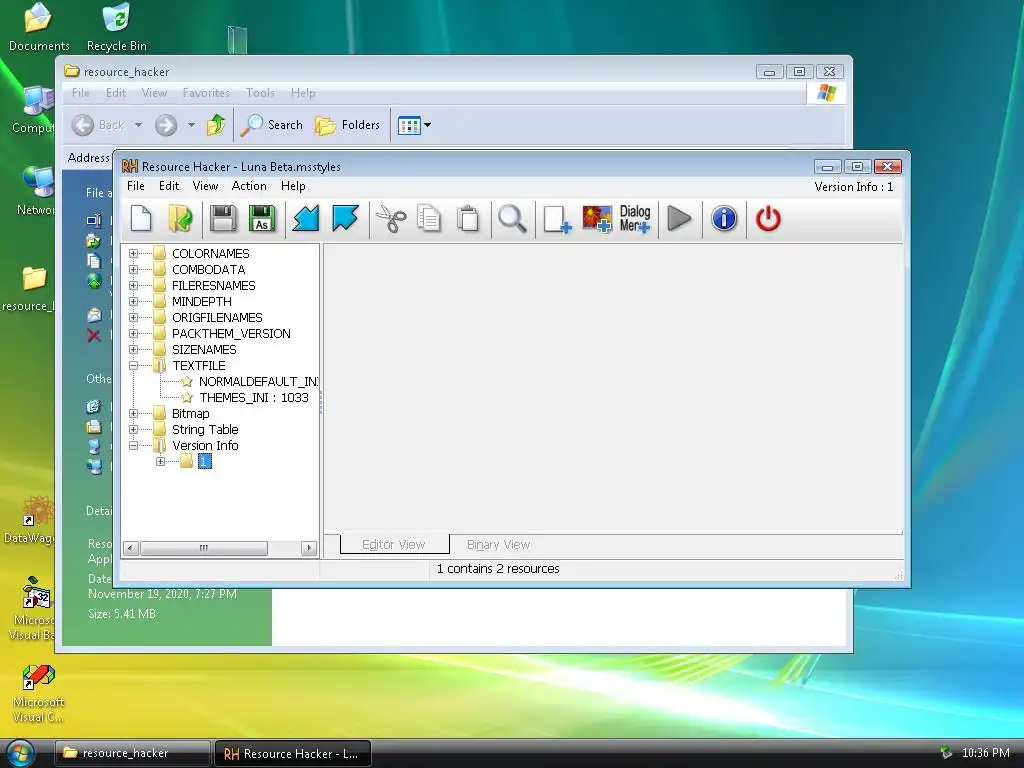This screenshot has width=1024, height=768.
Task: Open the Explorer Views dropdown arrow
Action: pos(427,125)
